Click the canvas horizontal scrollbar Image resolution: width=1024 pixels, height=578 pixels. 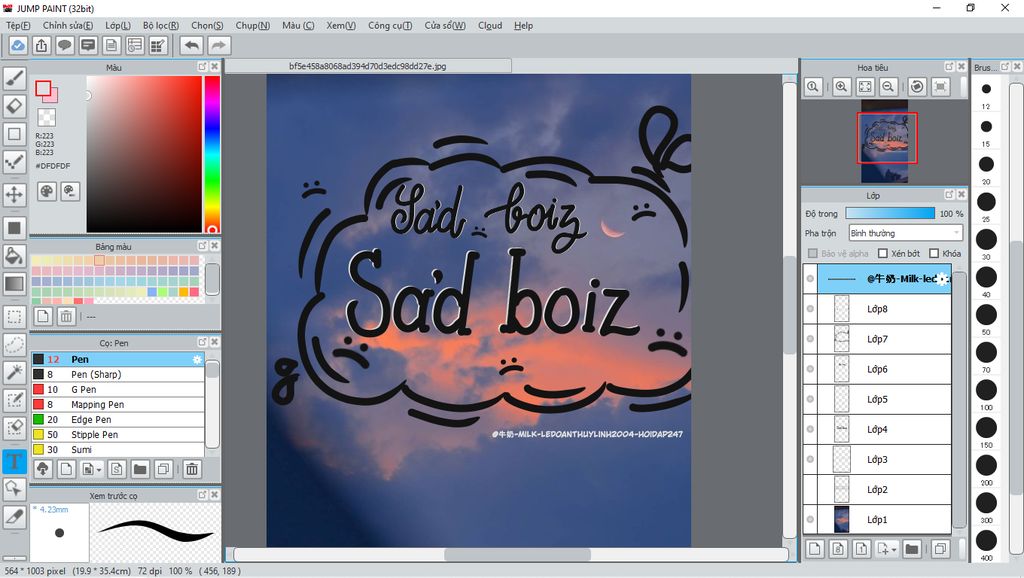click(x=517, y=554)
